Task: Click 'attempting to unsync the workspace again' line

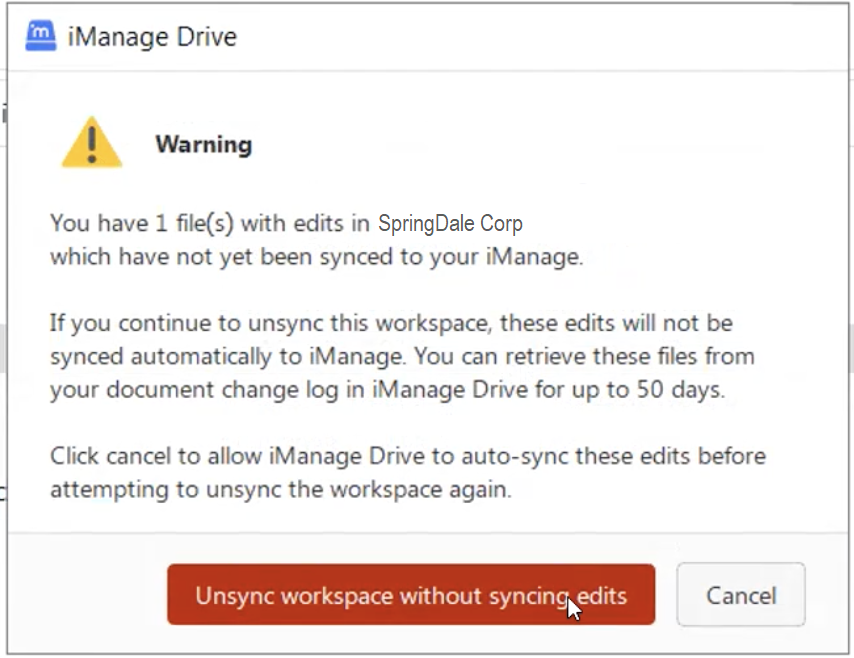Action: [281, 491]
